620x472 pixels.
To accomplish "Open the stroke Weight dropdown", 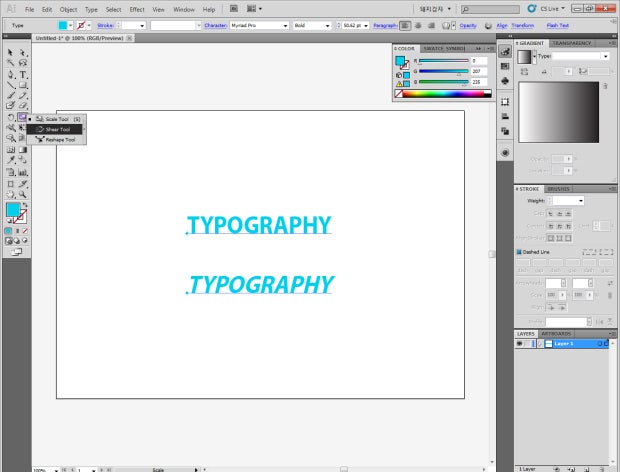I will (x=579, y=201).
